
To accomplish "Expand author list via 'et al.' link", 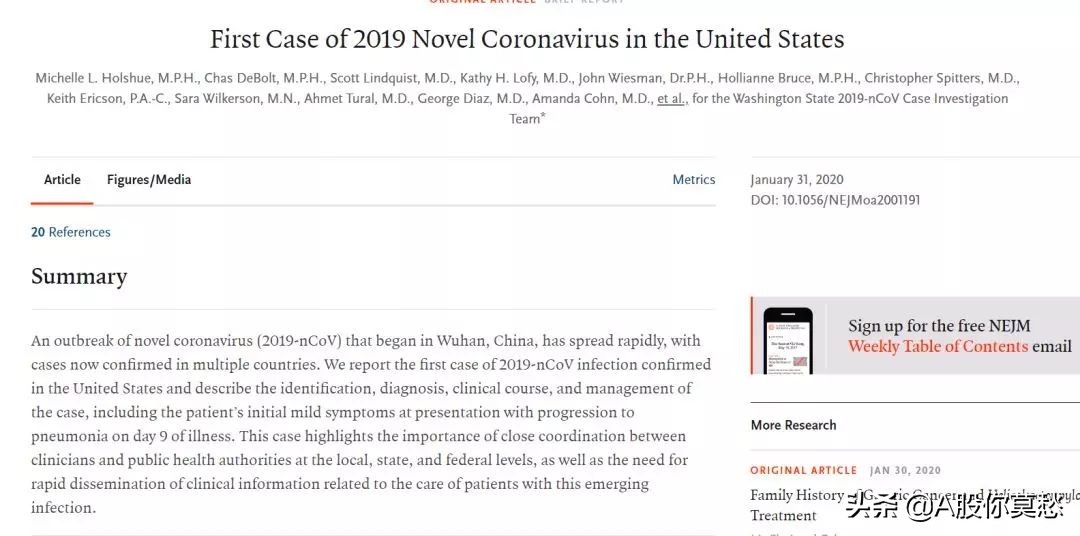I will point(670,98).
